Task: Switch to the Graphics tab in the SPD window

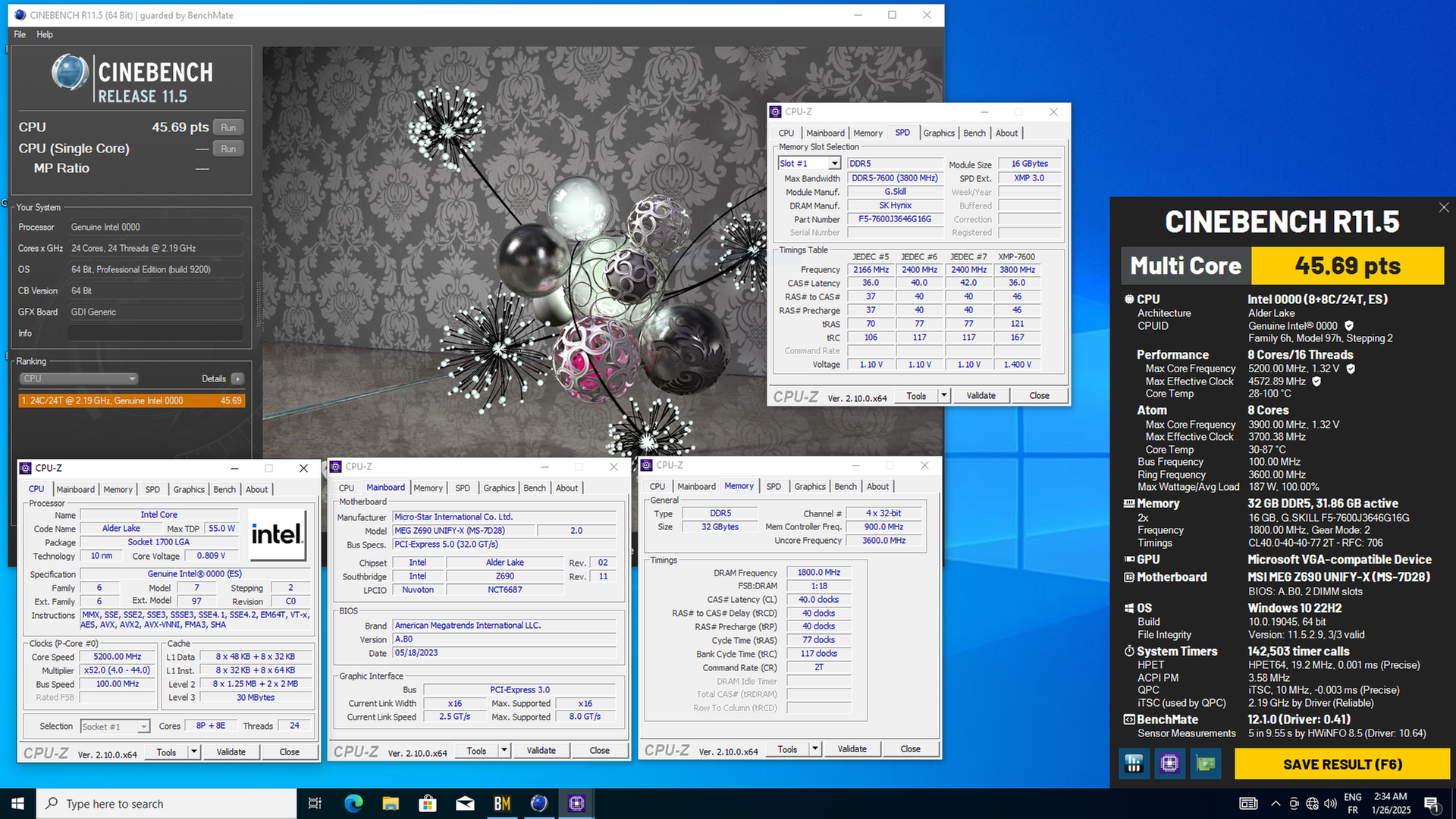Action: tap(939, 133)
